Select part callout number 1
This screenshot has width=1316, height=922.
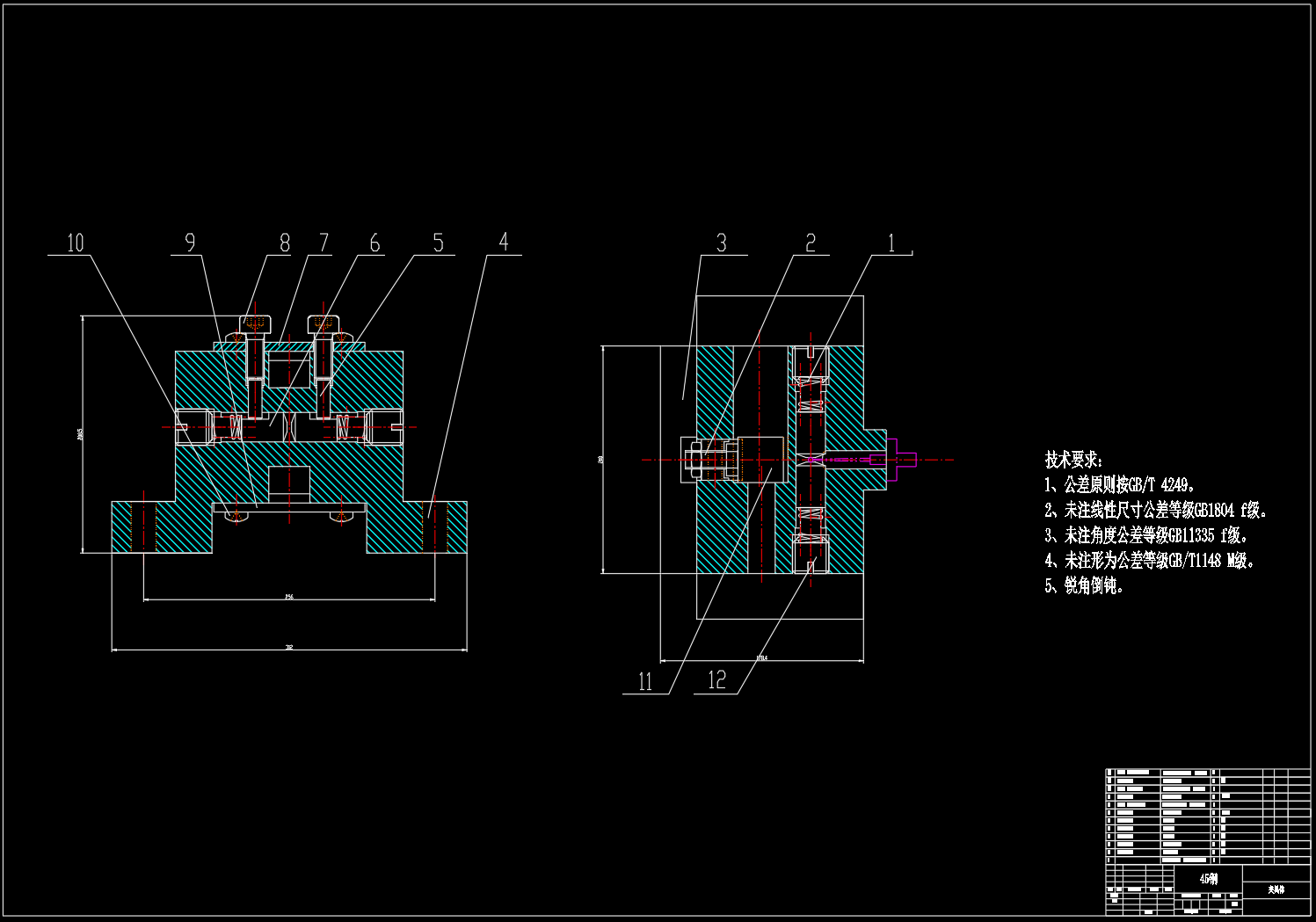pyautogui.click(x=891, y=243)
